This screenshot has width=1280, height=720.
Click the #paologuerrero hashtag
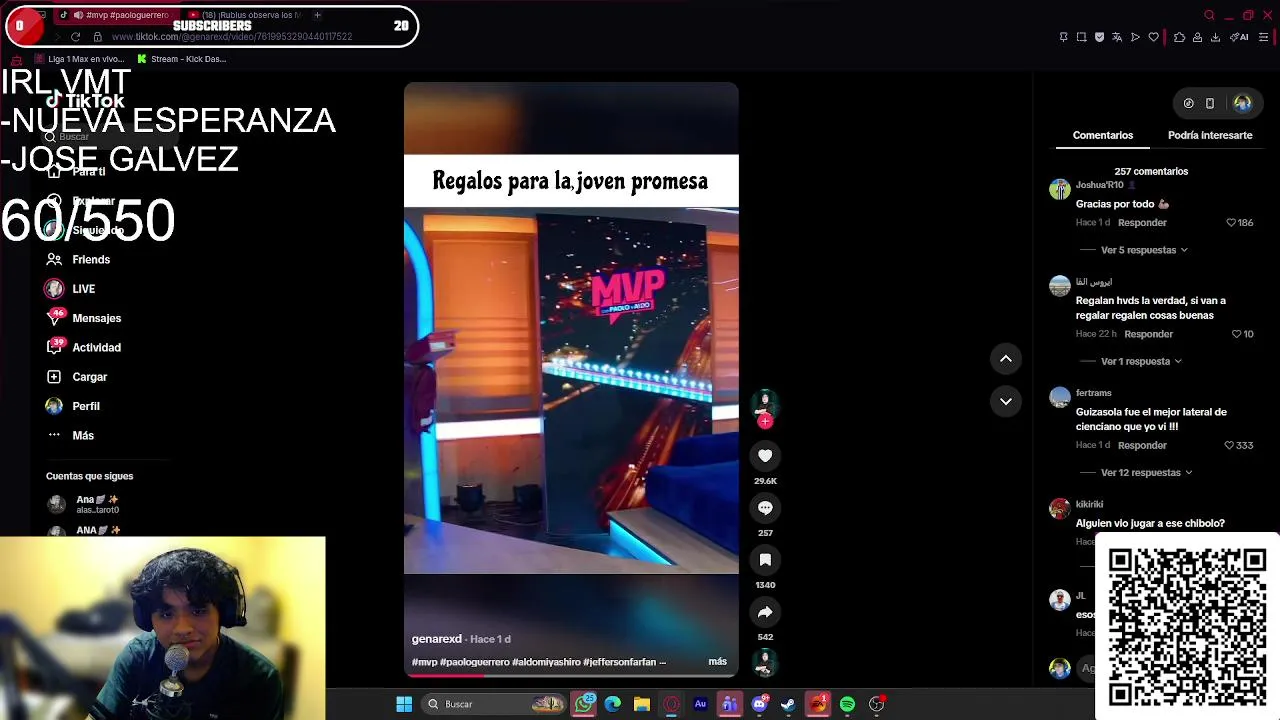tap(475, 662)
